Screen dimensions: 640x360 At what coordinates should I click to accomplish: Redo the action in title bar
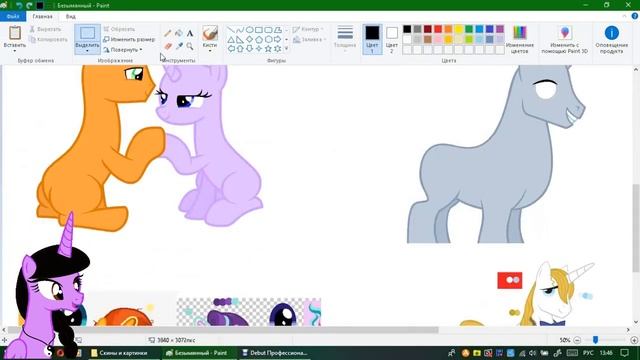pyautogui.click(x=29, y=5)
